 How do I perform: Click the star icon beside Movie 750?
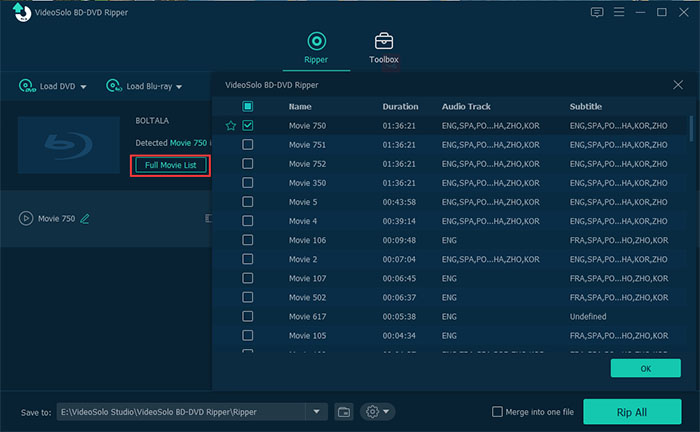tap(231, 126)
